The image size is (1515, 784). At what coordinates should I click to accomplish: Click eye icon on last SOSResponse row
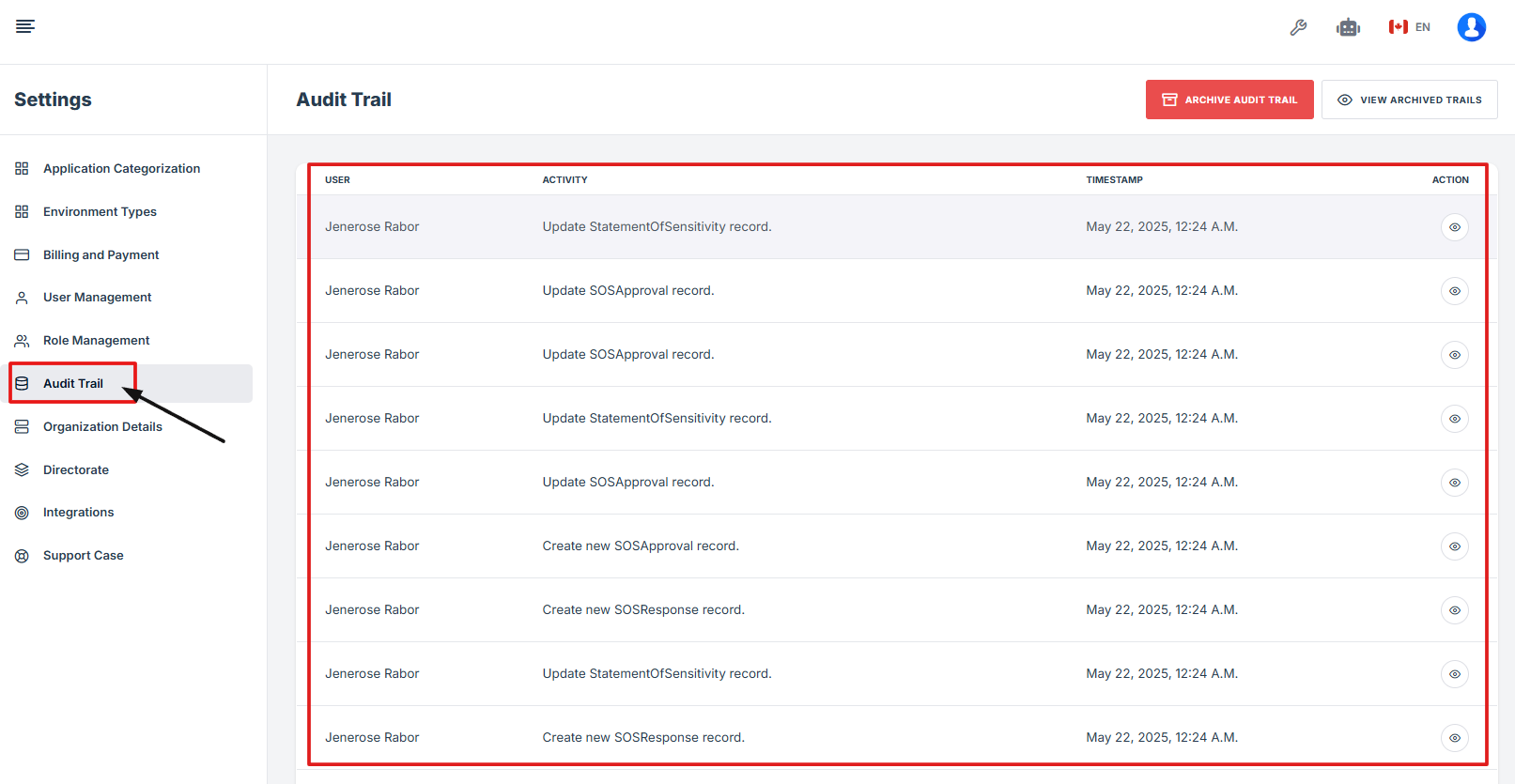(1454, 738)
